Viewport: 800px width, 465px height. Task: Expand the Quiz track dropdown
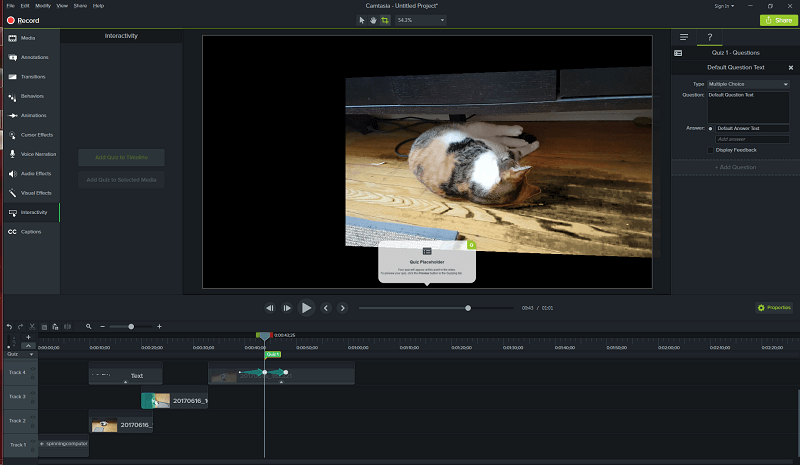31,354
